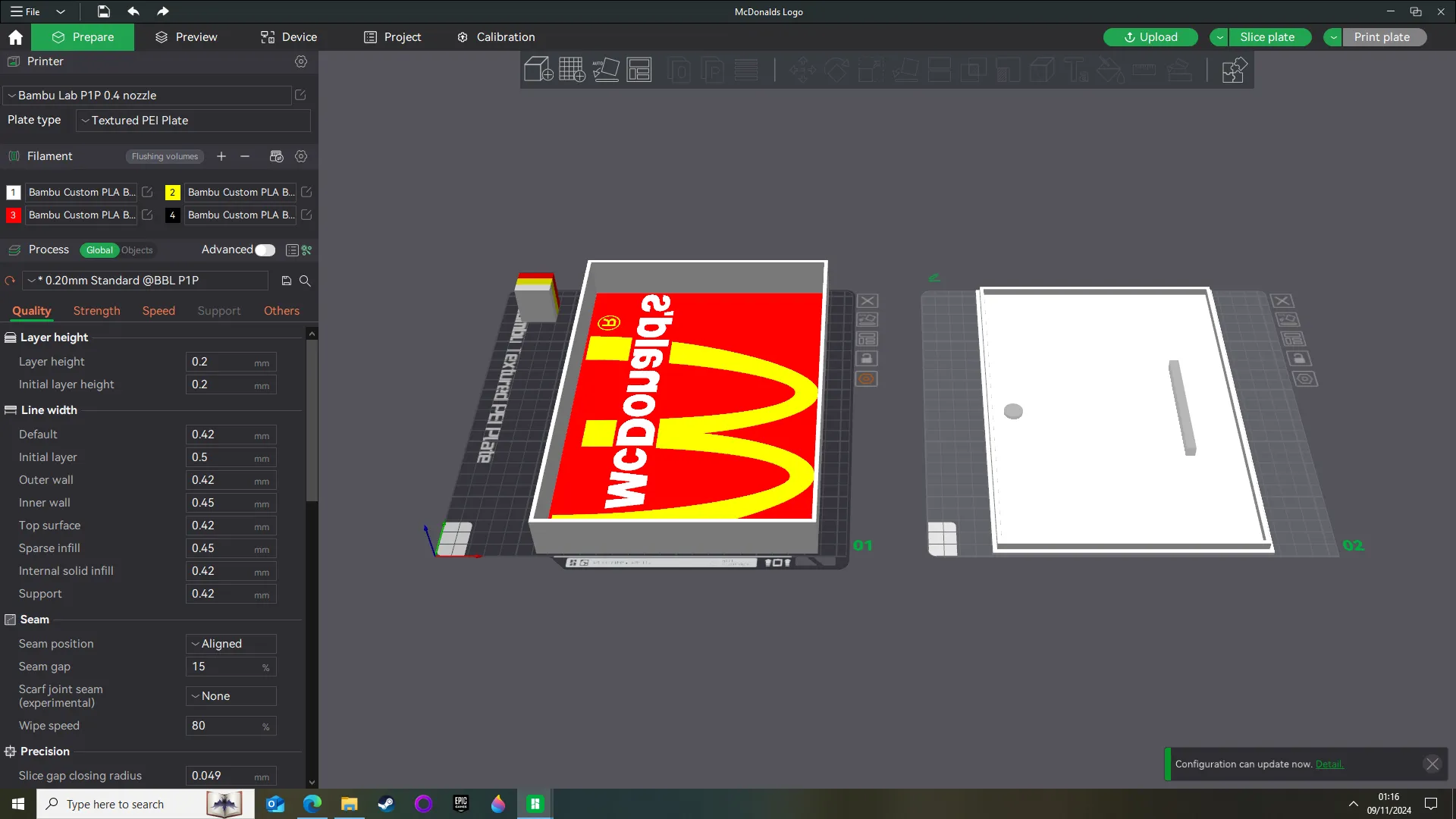Dismiss the configuration update notification

[1432, 764]
